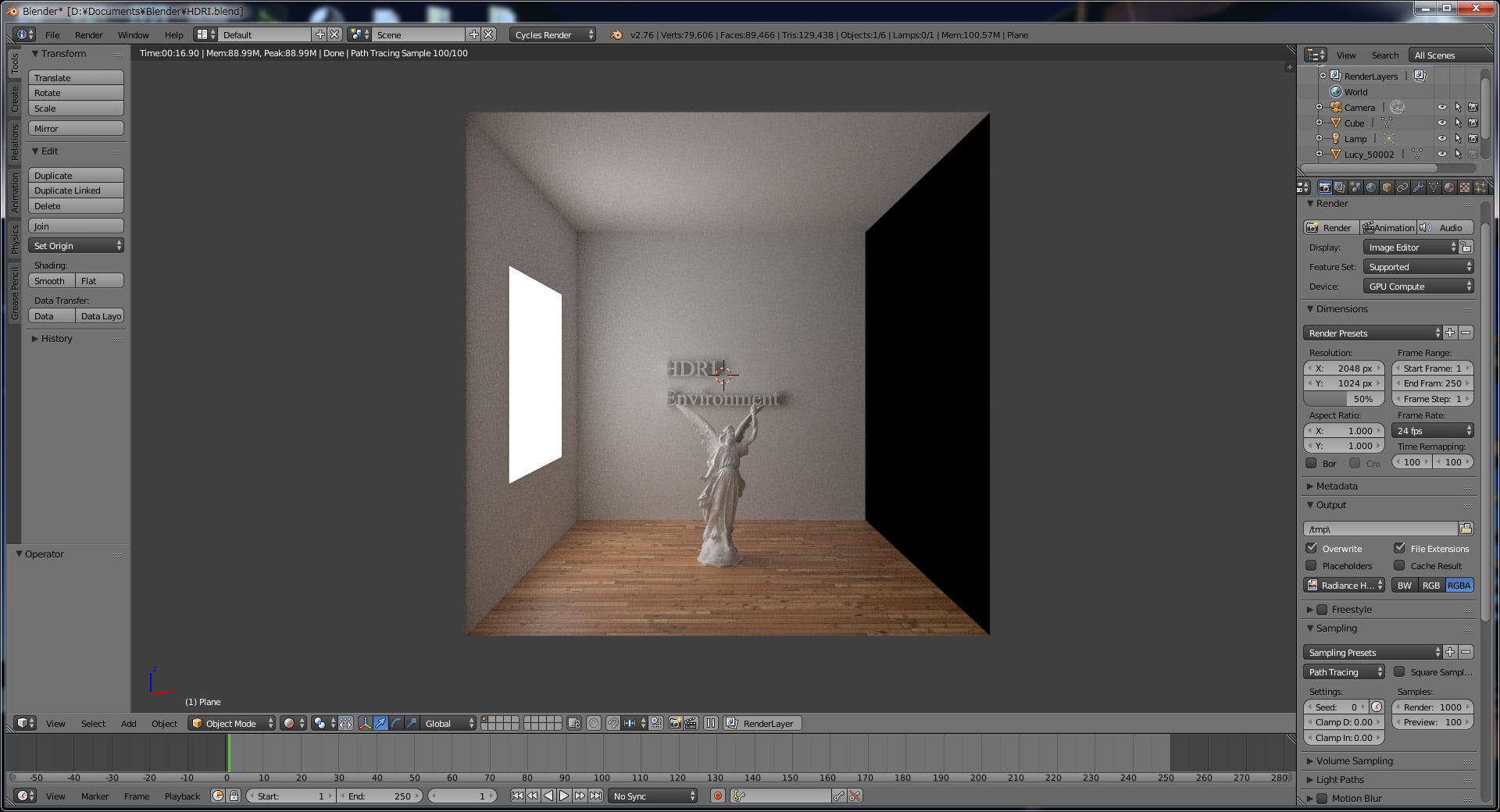Open the Select menu in 3D viewport header
The width and height of the screenshot is (1500, 812).
click(x=93, y=724)
